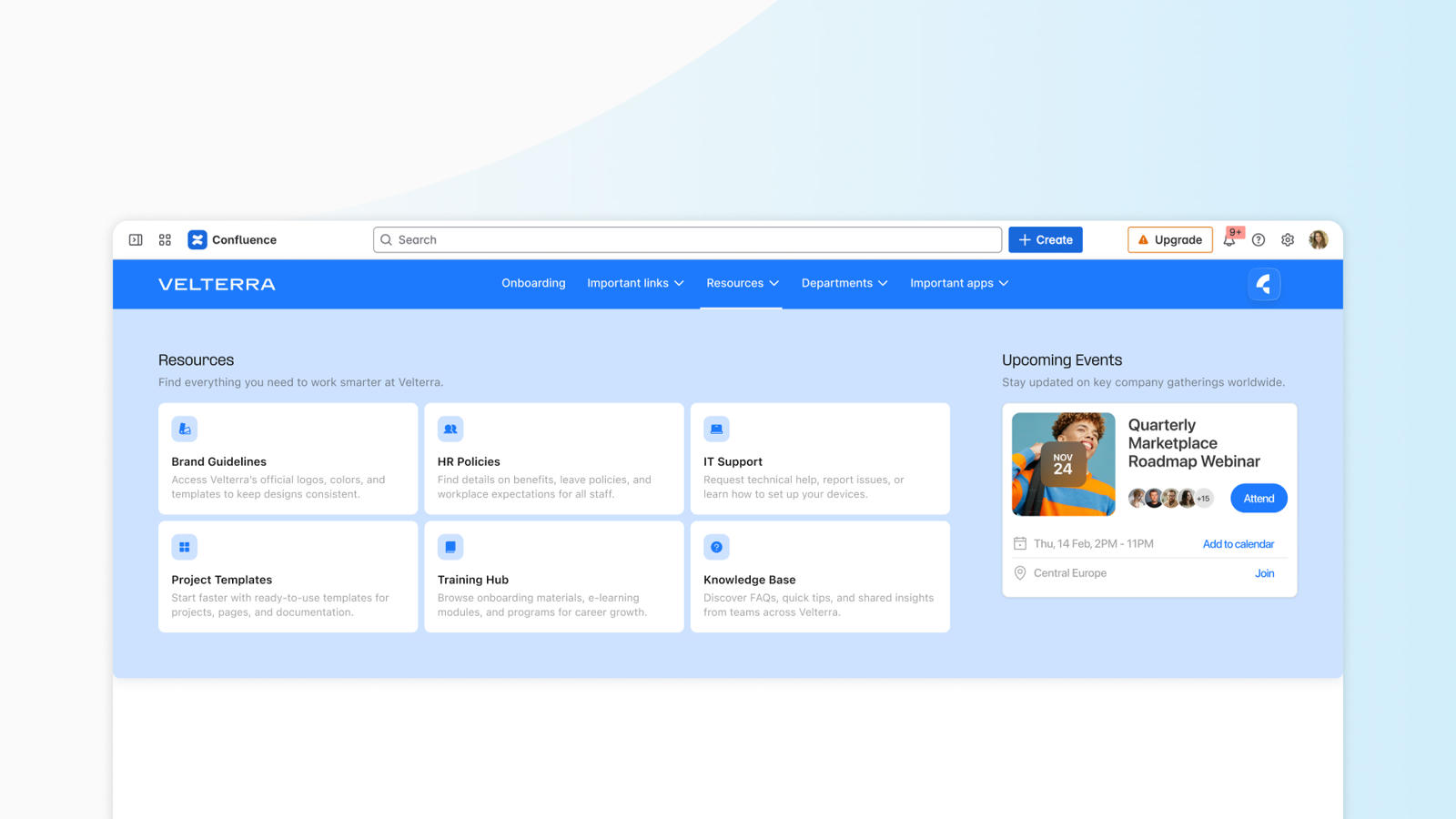Open the user profile avatar
Image resolution: width=1456 pixels, height=819 pixels.
pyautogui.click(x=1319, y=240)
